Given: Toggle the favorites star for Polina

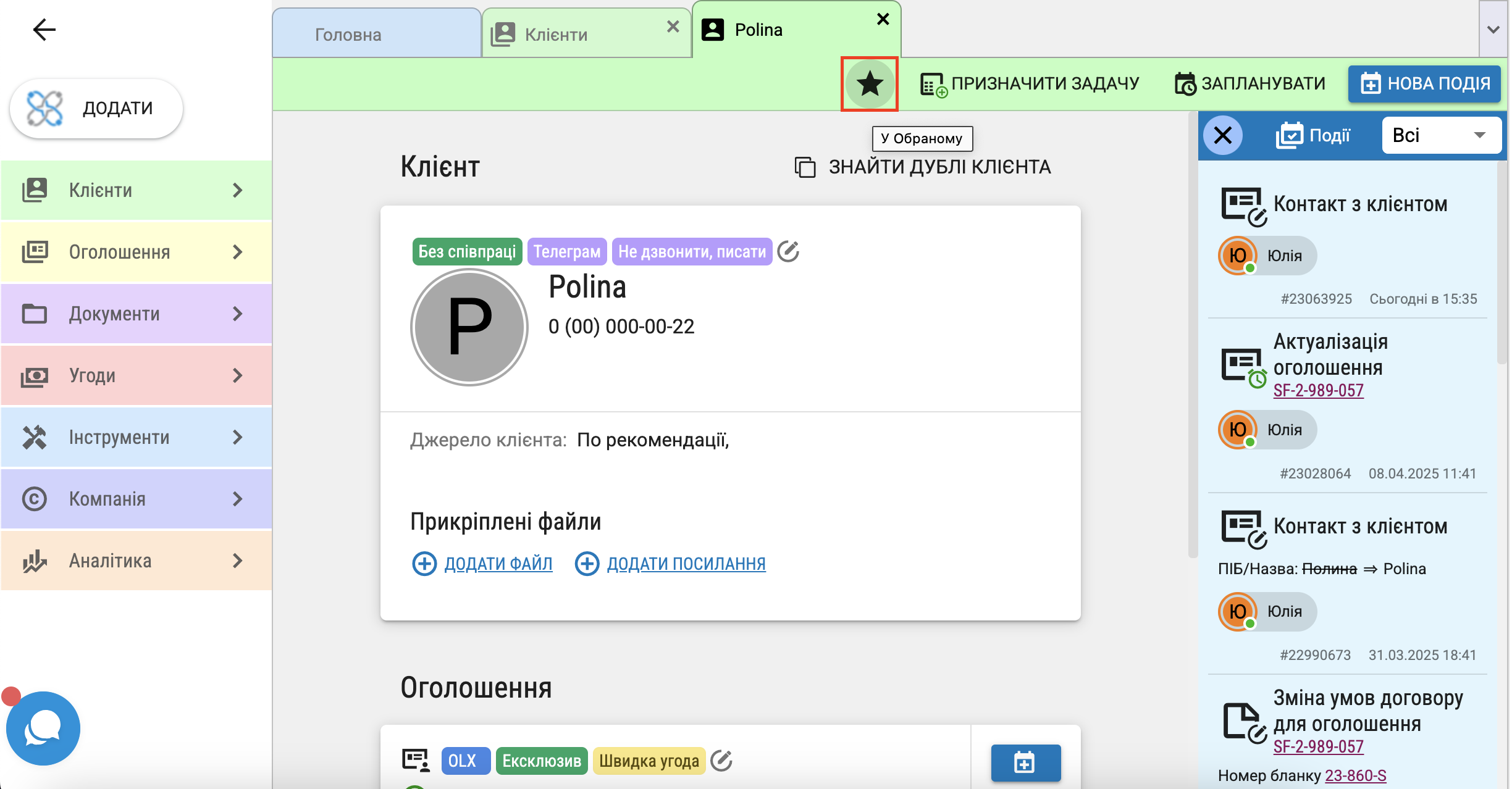Looking at the screenshot, I should point(869,84).
